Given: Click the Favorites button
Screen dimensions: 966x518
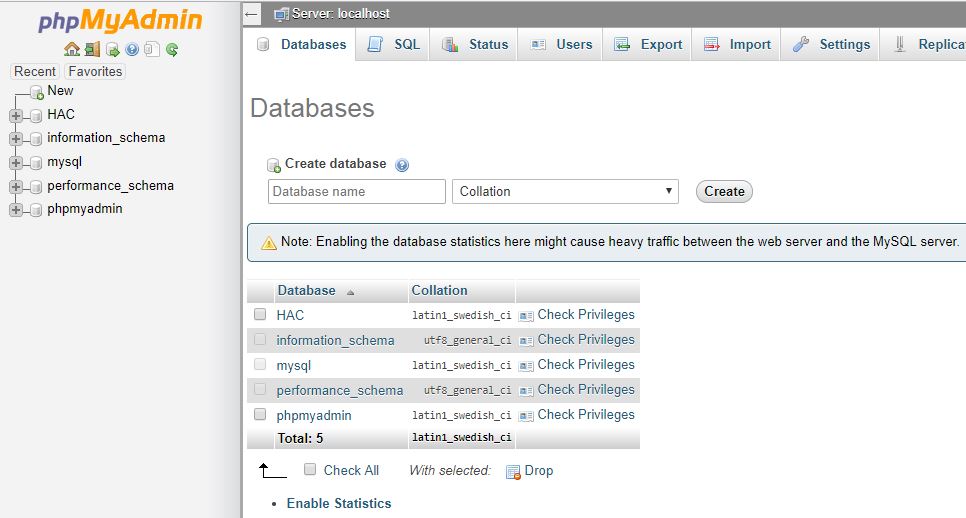Looking at the screenshot, I should point(95,71).
